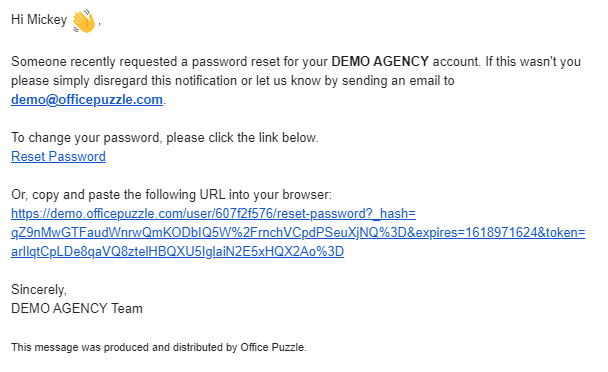This screenshot has width=608, height=372.
Task: Click the URL line beginning with arlIqtCpLDe8qa
Action: [177, 251]
